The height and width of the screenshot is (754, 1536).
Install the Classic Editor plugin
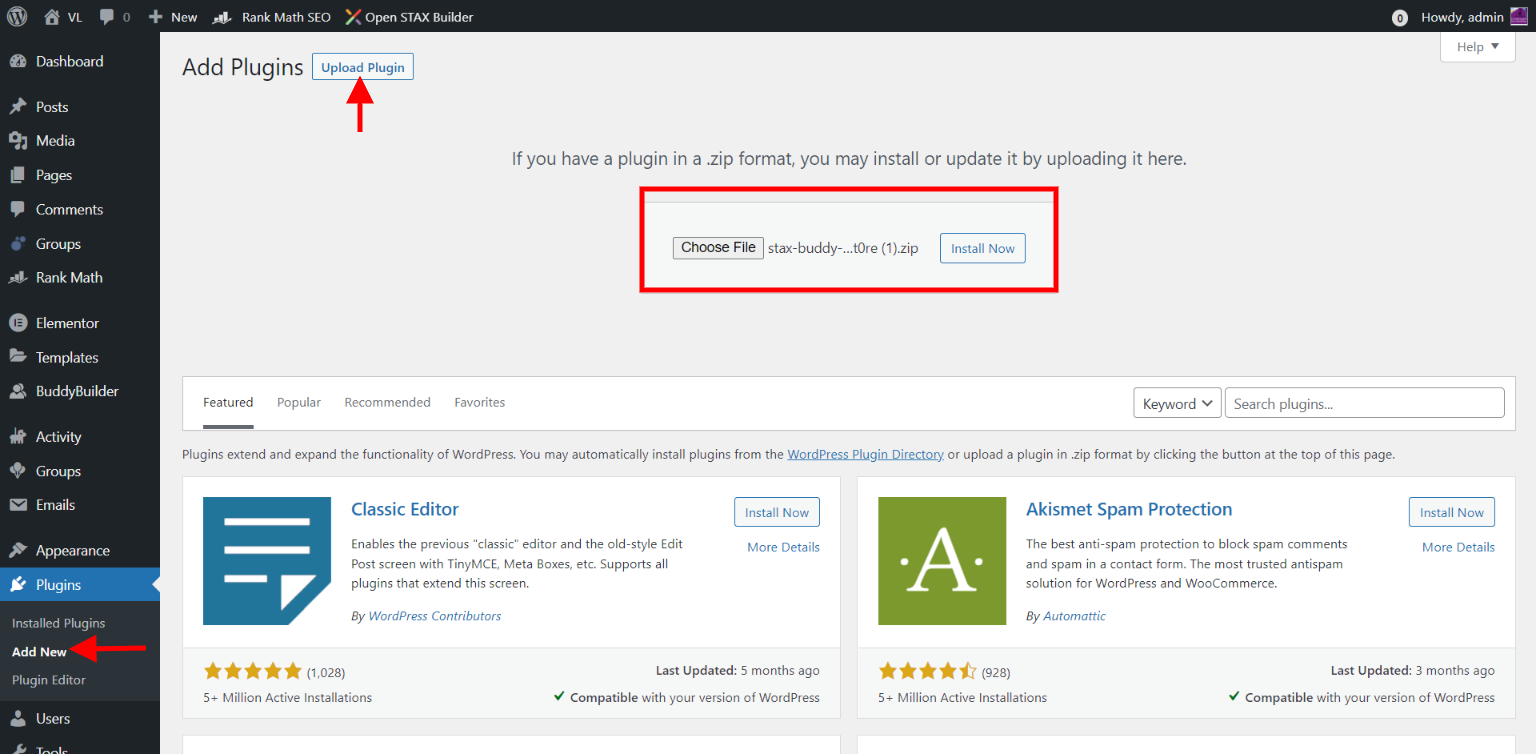[777, 512]
